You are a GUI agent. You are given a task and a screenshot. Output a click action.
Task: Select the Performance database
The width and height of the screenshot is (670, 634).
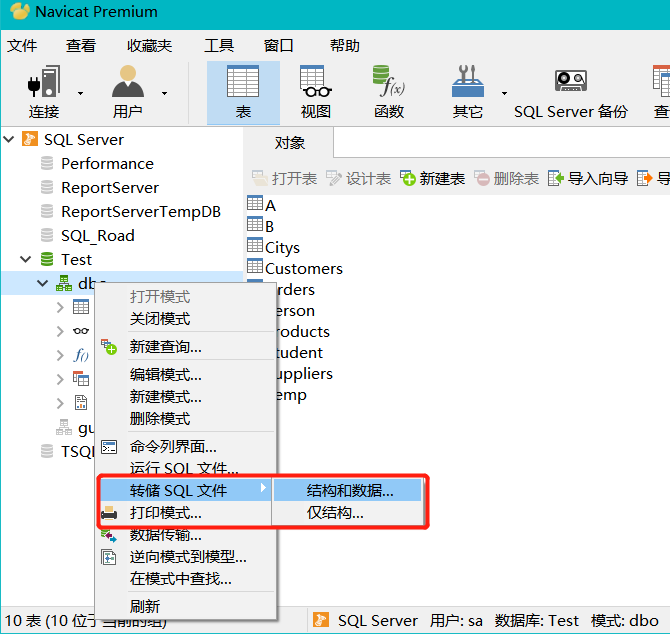click(x=107, y=164)
